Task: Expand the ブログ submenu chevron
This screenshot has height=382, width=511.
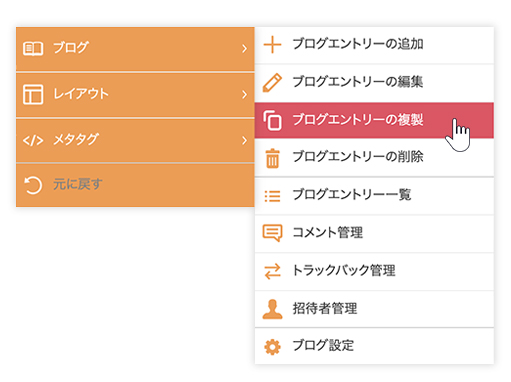Action: click(245, 49)
